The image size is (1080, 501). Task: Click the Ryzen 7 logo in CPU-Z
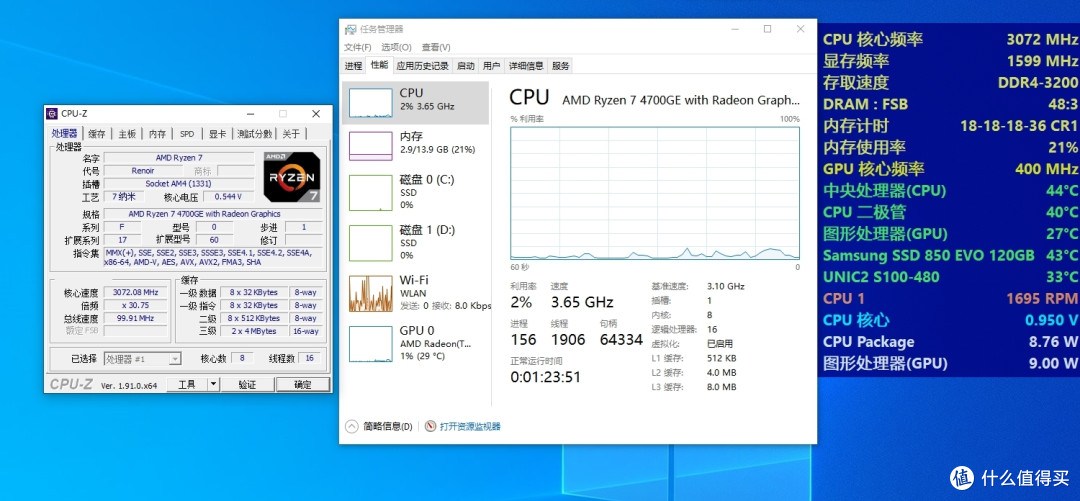[291, 177]
